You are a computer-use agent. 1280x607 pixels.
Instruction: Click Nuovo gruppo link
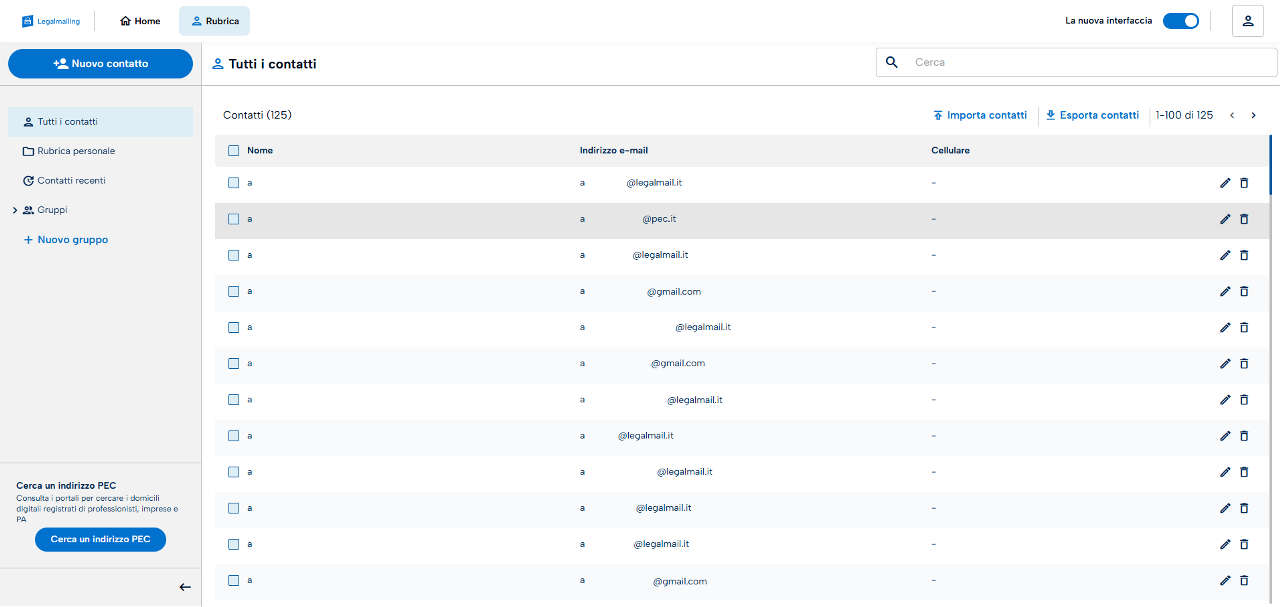(x=65, y=240)
